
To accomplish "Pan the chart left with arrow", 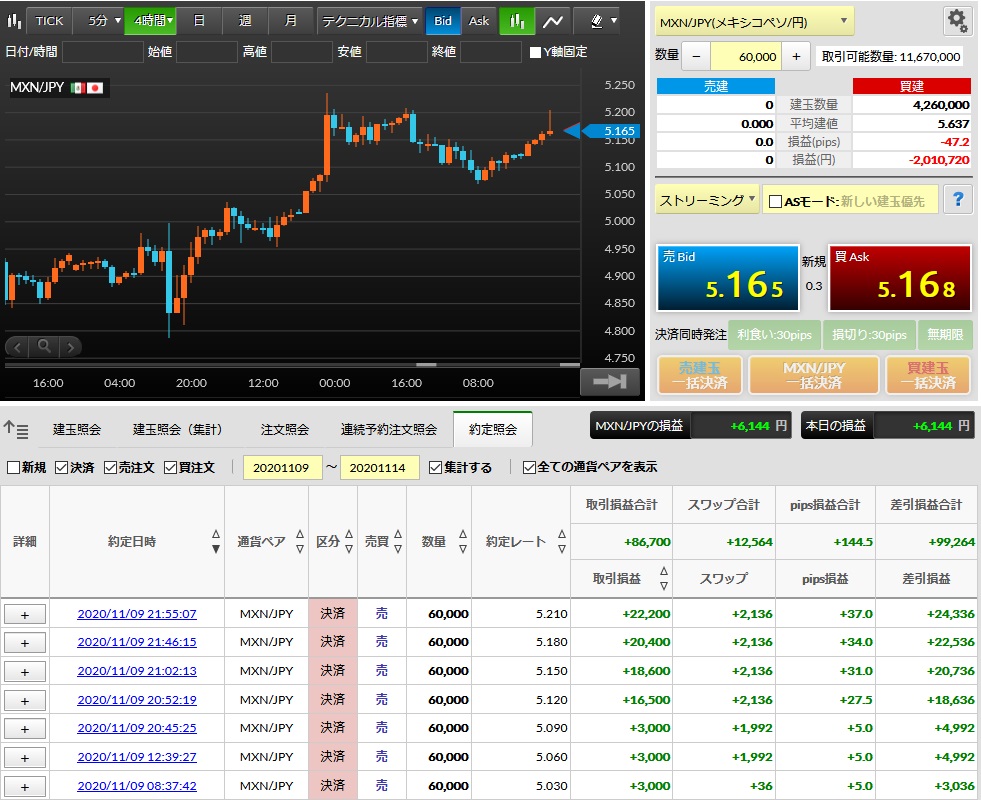I will click(x=18, y=347).
